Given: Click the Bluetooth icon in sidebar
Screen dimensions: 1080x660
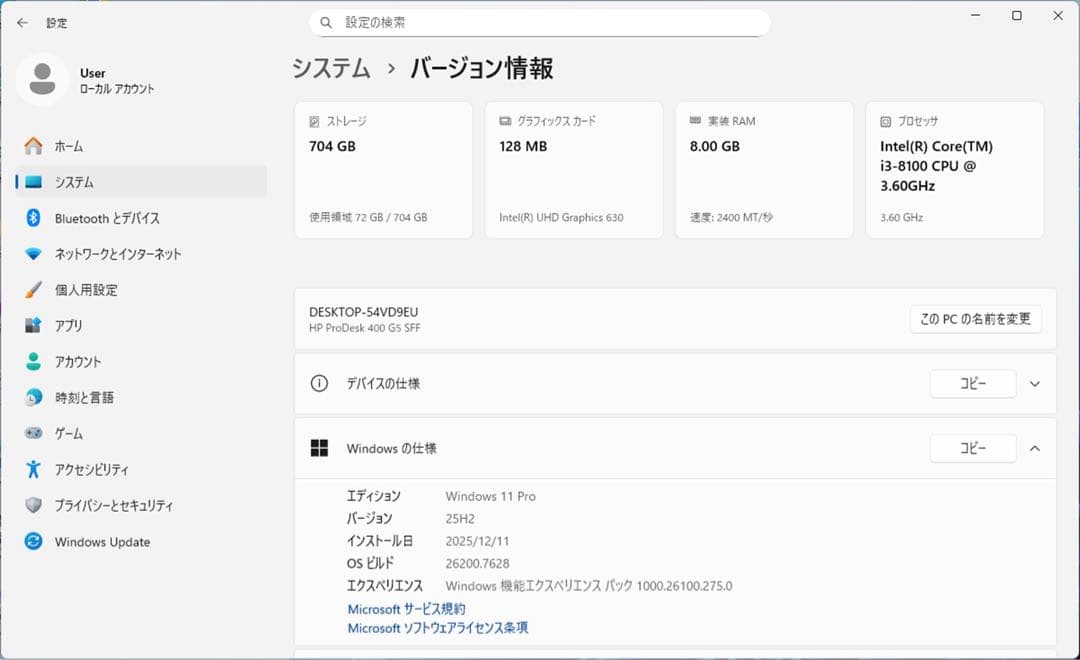Looking at the screenshot, I should tap(33, 218).
